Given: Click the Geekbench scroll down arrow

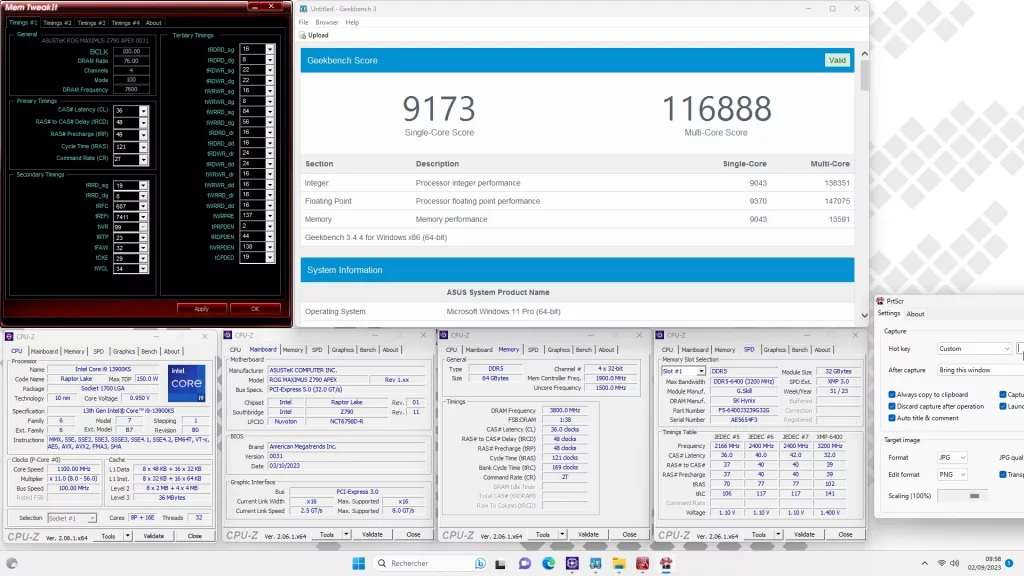Looking at the screenshot, I should (x=865, y=315).
